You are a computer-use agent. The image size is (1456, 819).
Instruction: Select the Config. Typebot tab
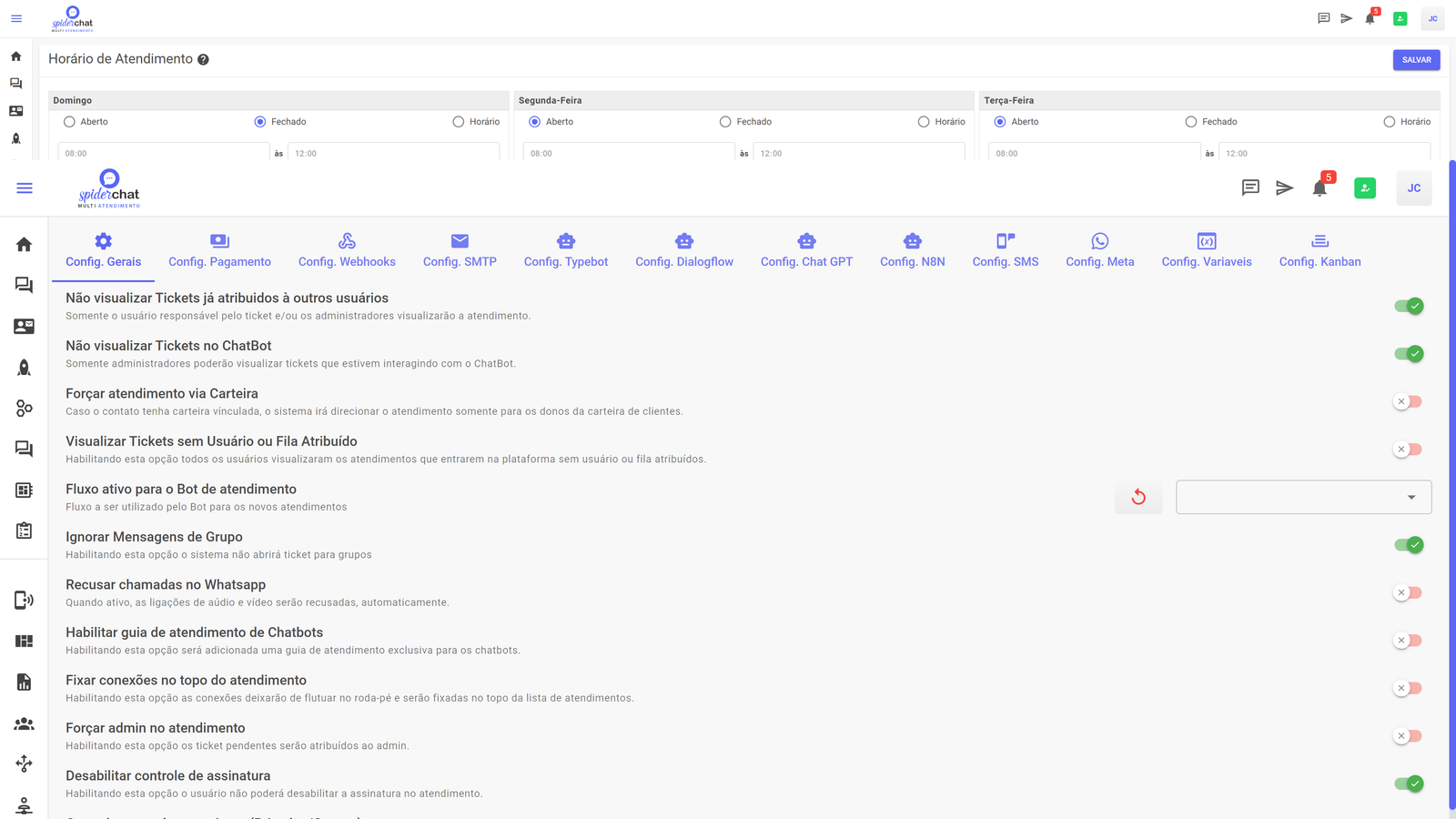(x=566, y=250)
